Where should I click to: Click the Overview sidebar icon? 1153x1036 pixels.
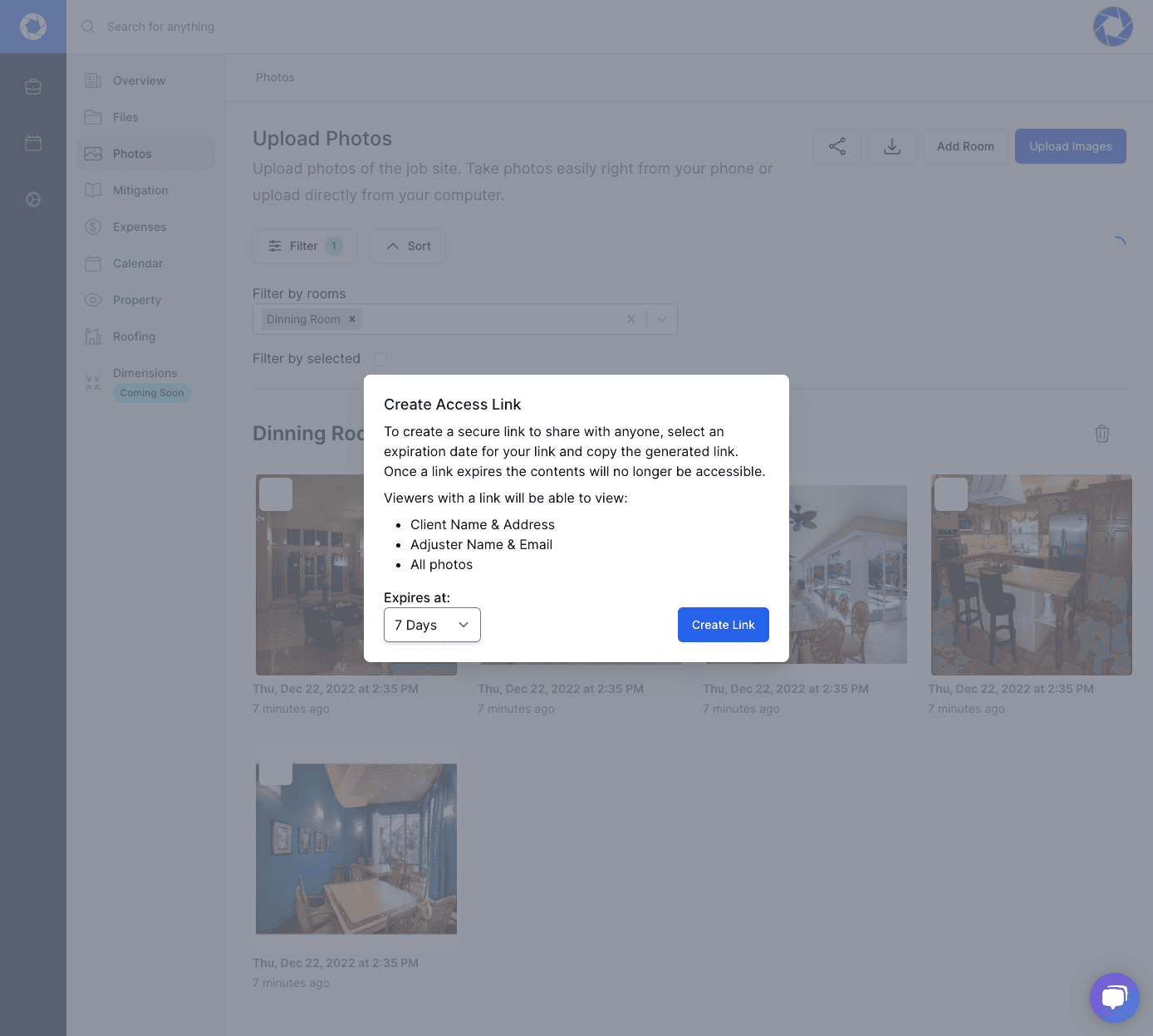click(93, 81)
